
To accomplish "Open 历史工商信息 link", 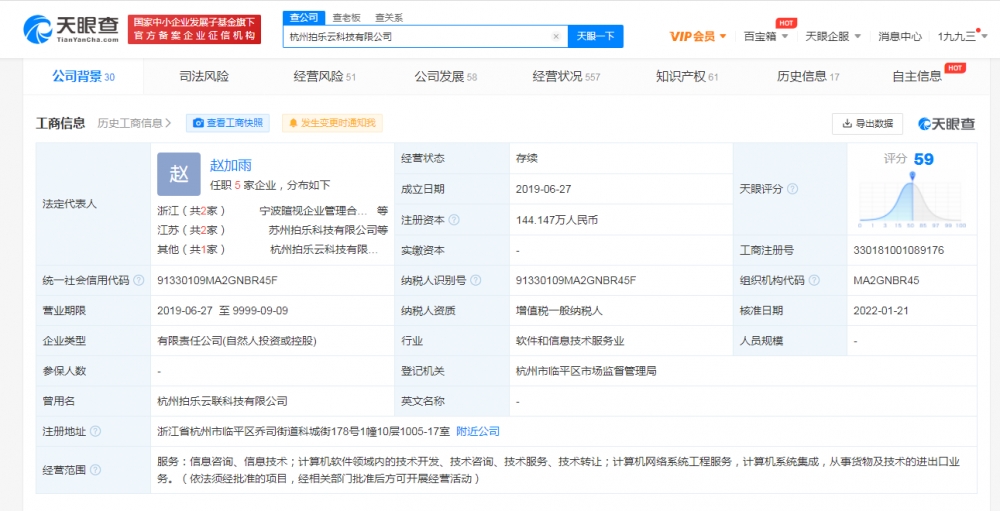I will (x=134, y=123).
